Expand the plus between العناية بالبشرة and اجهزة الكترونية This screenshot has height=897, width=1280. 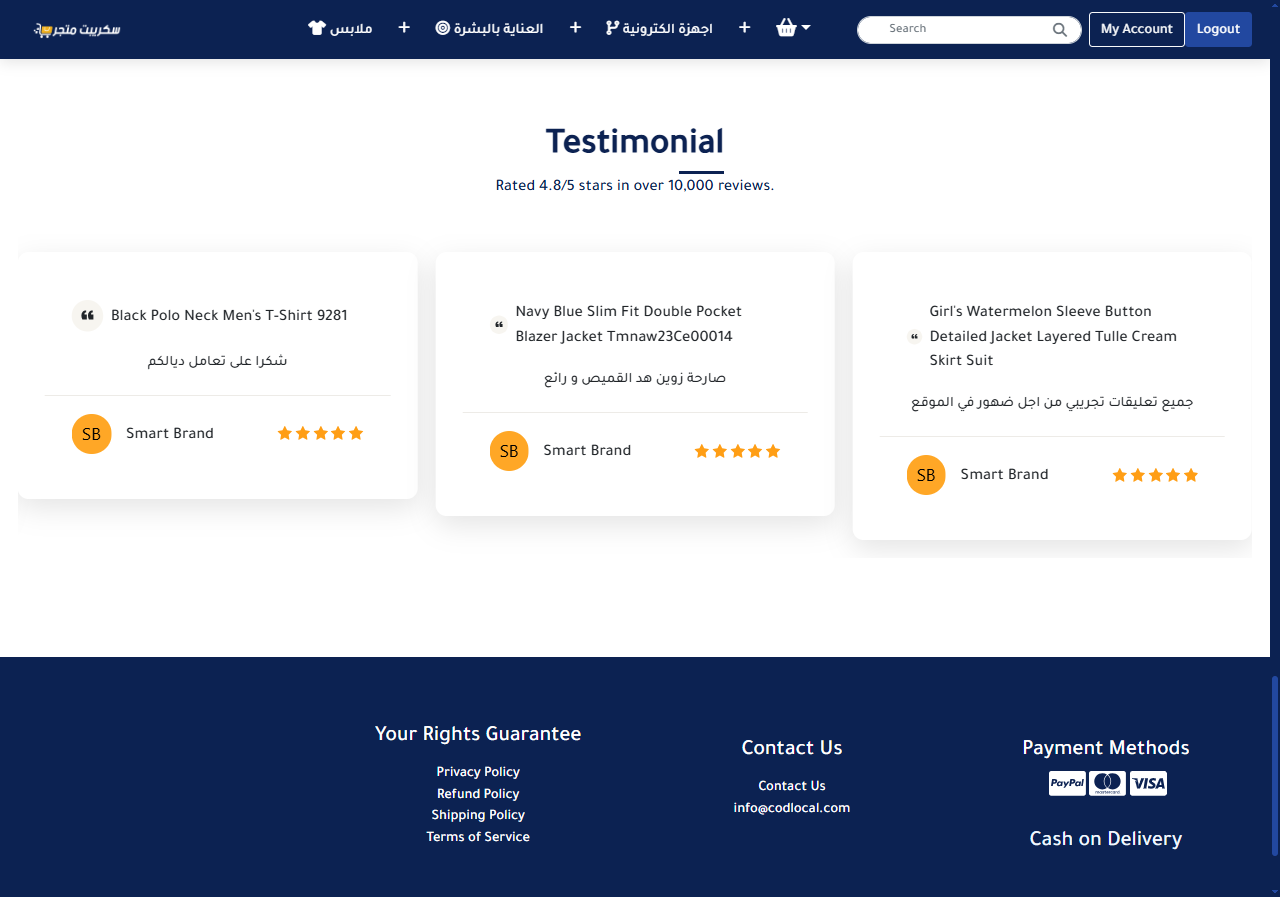click(x=575, y=28)
